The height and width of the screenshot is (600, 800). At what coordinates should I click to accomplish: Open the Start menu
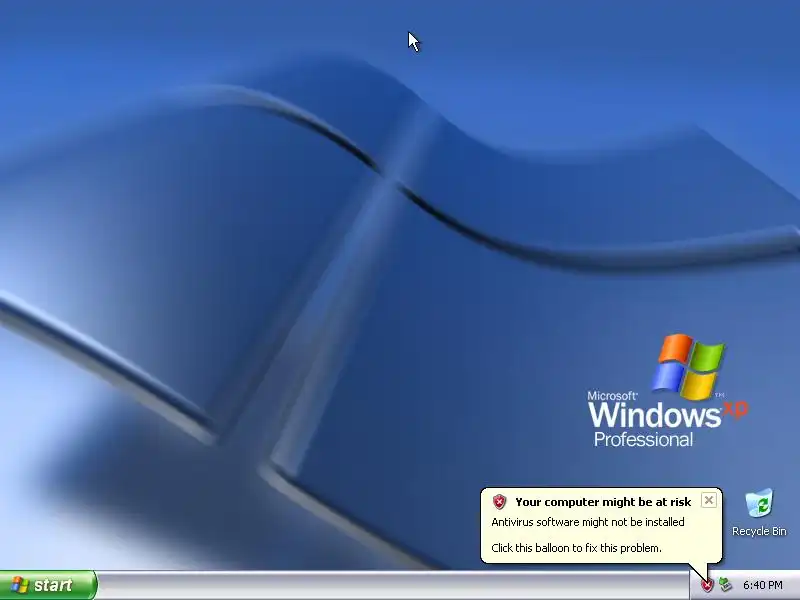[x=48, y=585]
